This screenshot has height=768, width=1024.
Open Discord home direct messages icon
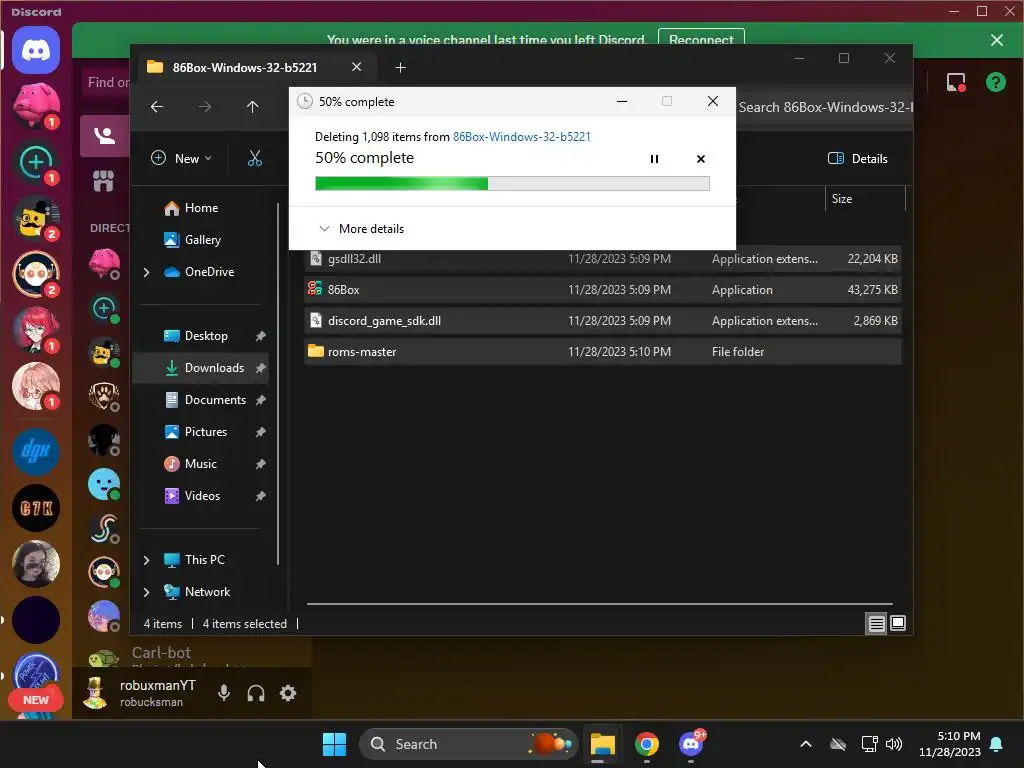[36, 50]
